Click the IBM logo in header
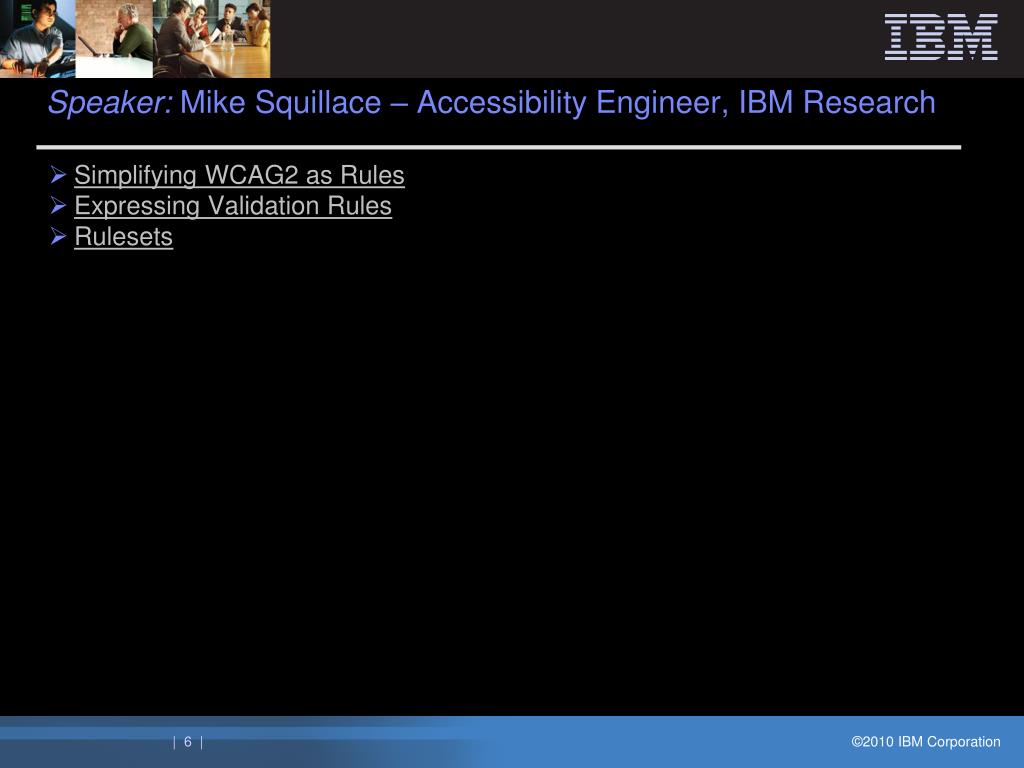This screenshot has height=768, width=1024. pos(941,38)
